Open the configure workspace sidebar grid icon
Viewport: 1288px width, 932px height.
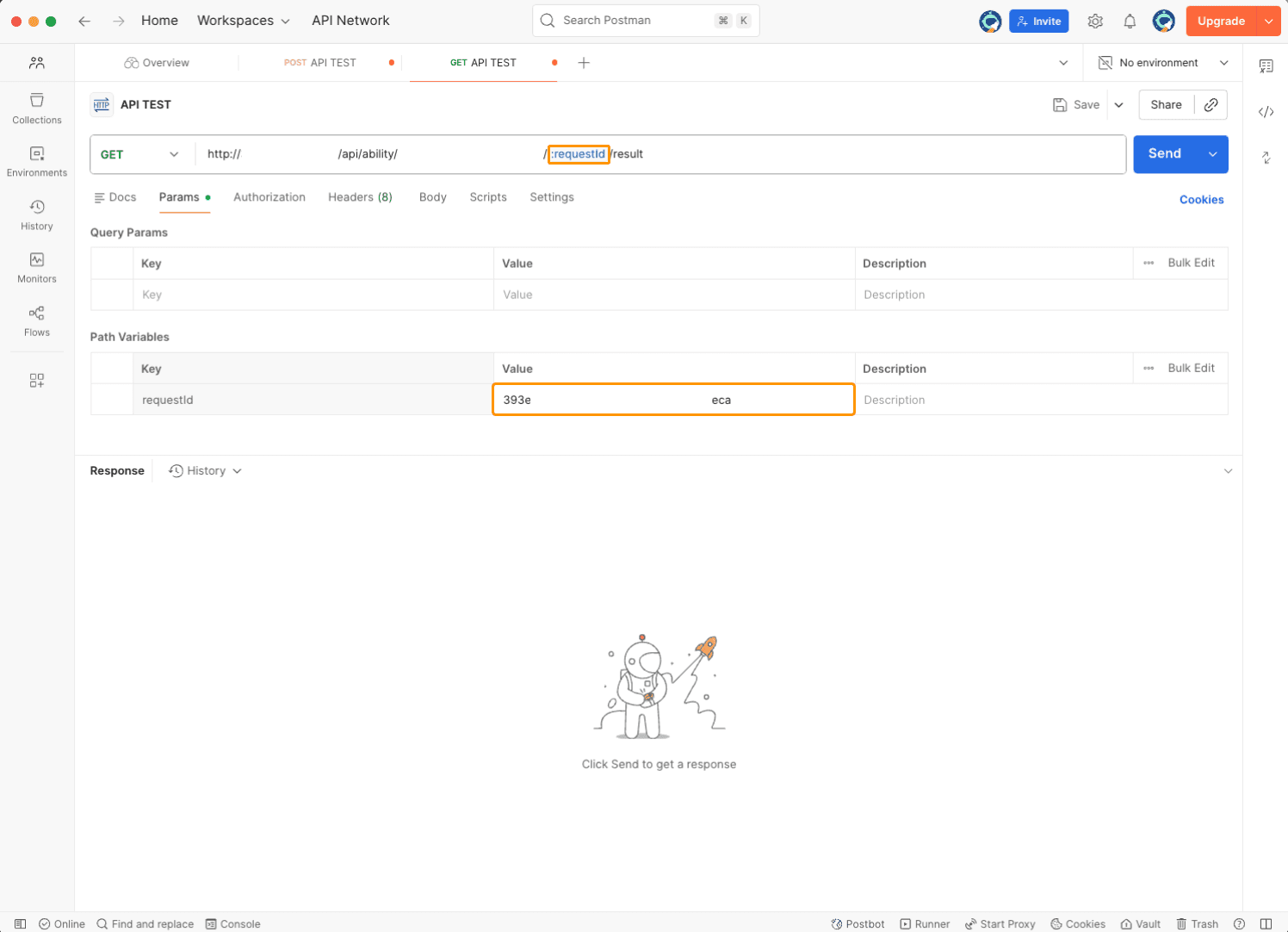37,381
